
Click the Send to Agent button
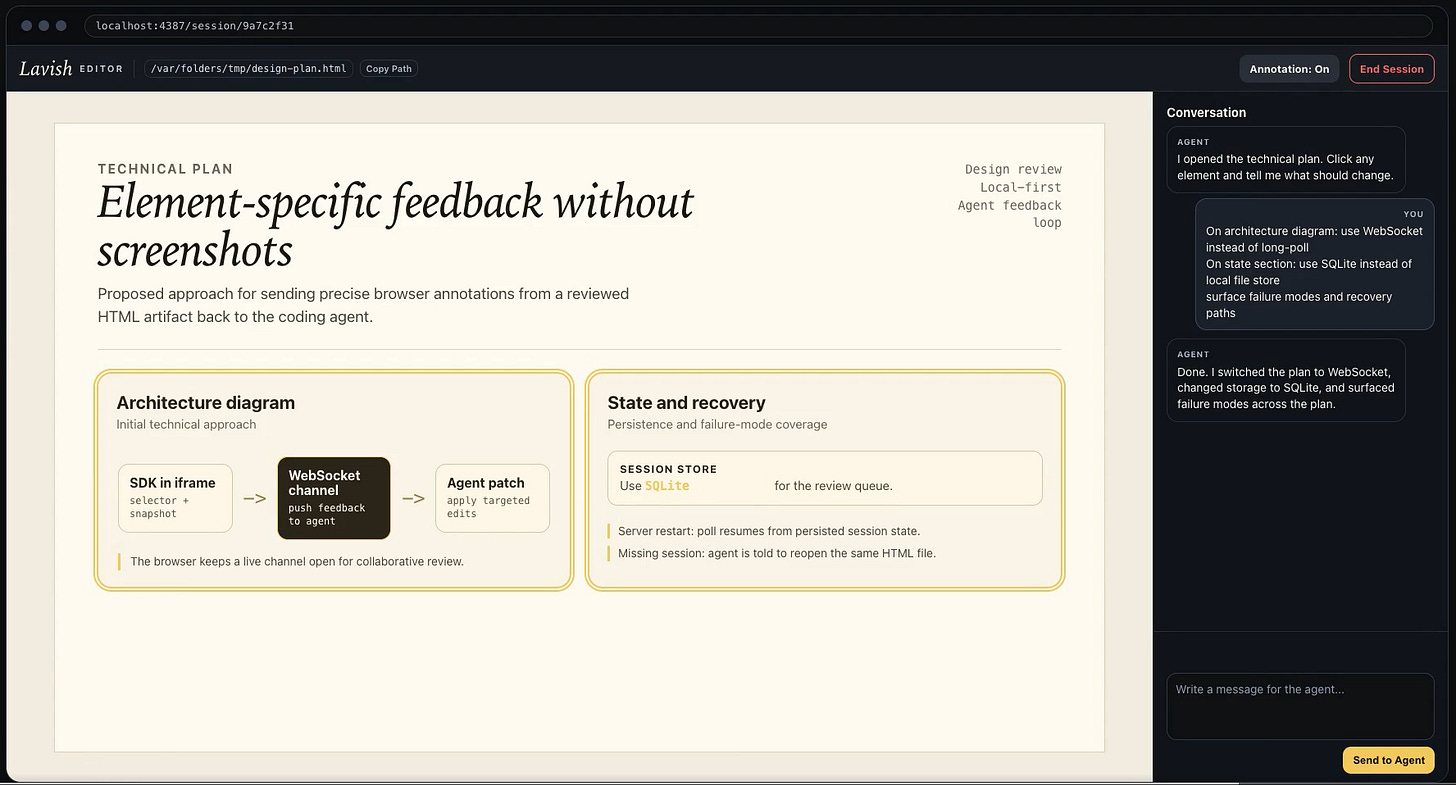[x=1388, y=760]
